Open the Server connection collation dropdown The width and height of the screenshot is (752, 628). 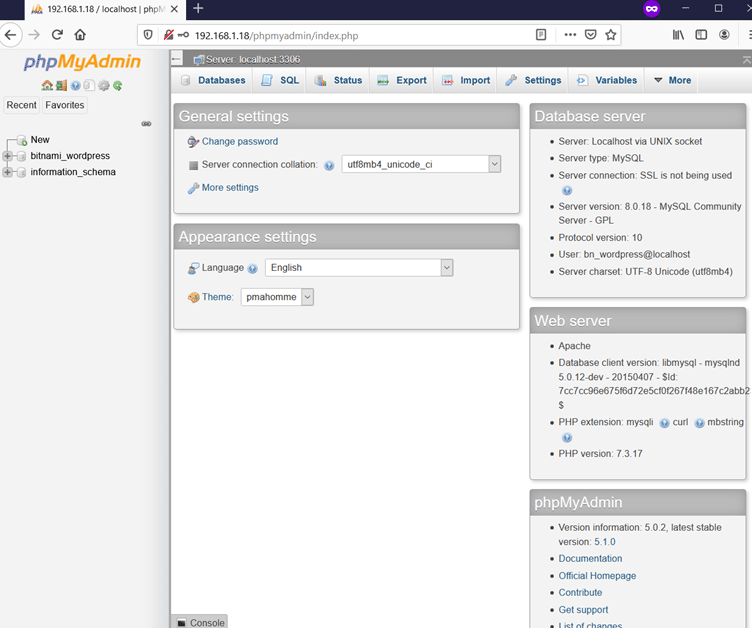(x=421, y=164)
